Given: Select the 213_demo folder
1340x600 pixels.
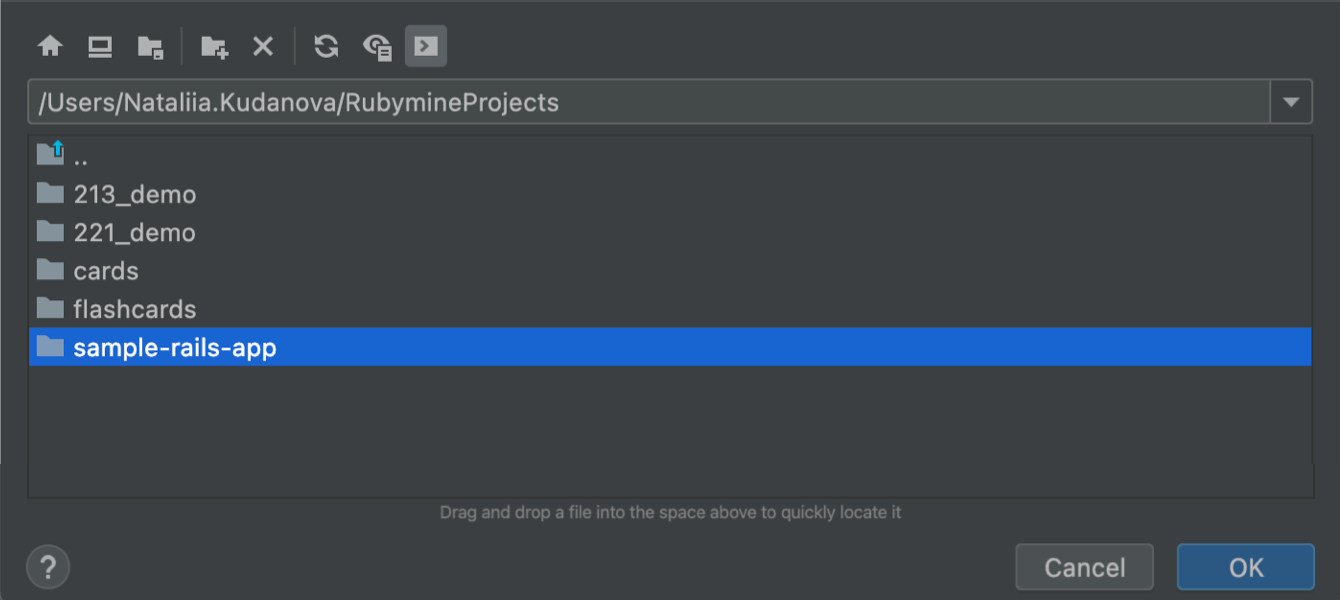Looking at the screenshot, I should click(134, 194).
